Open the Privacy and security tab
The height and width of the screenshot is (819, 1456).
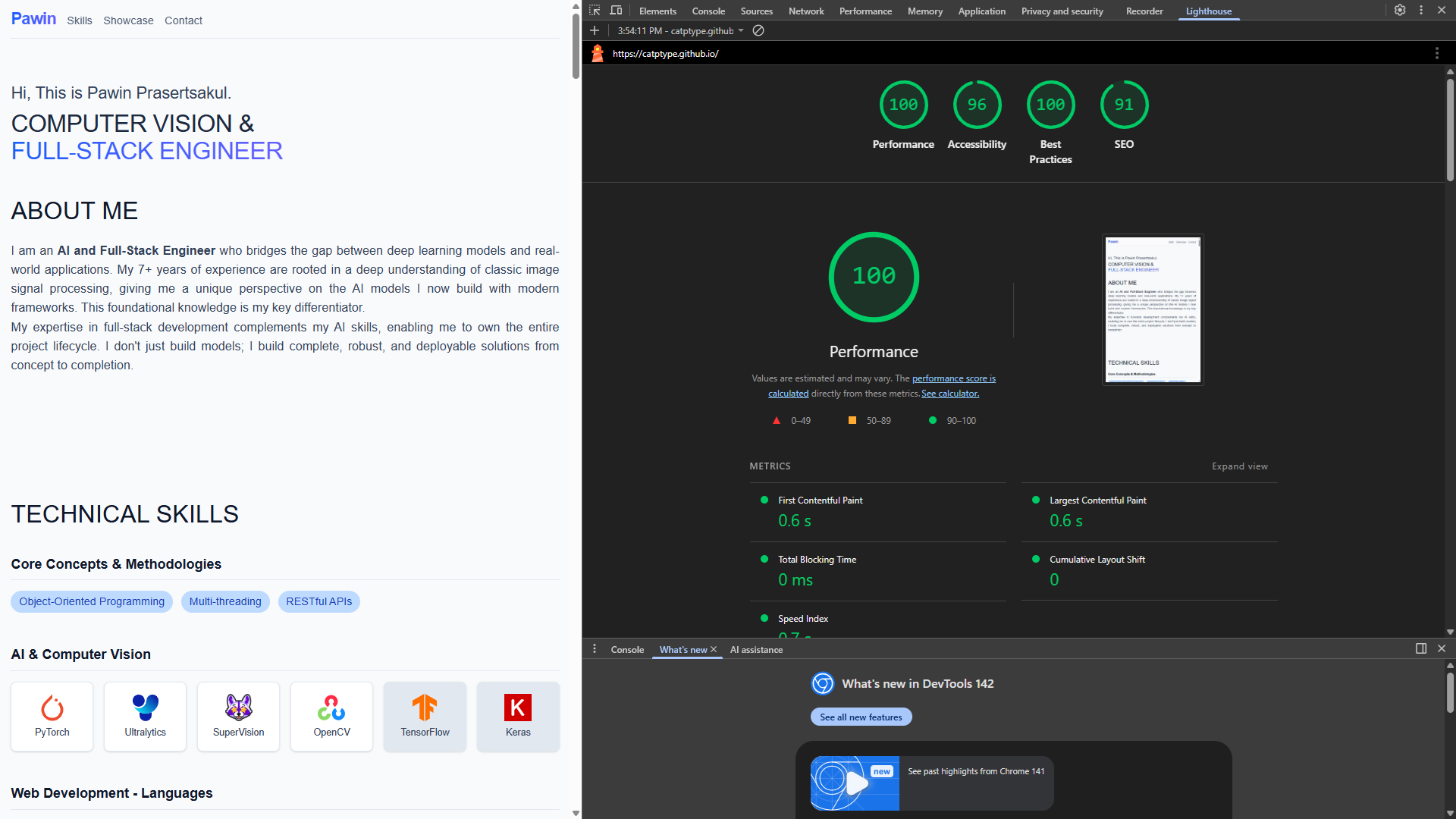pos(1062,11)
